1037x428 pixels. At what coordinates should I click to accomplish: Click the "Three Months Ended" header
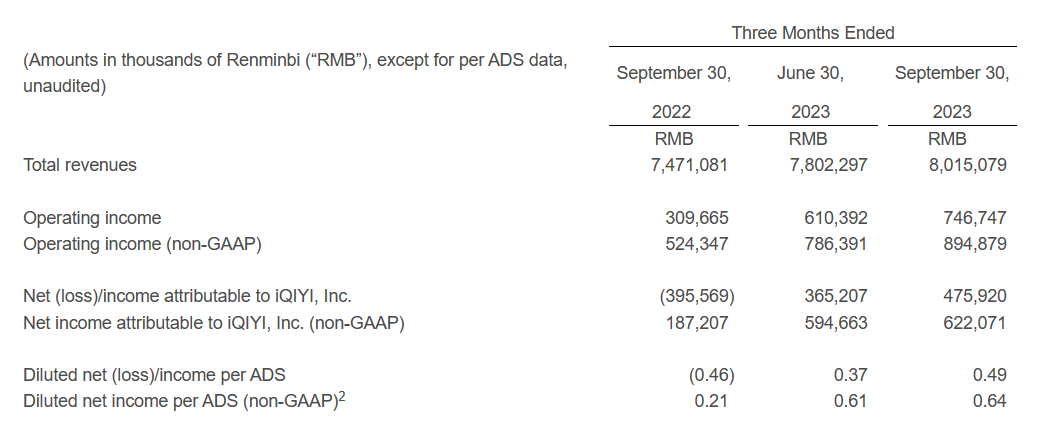812,33
